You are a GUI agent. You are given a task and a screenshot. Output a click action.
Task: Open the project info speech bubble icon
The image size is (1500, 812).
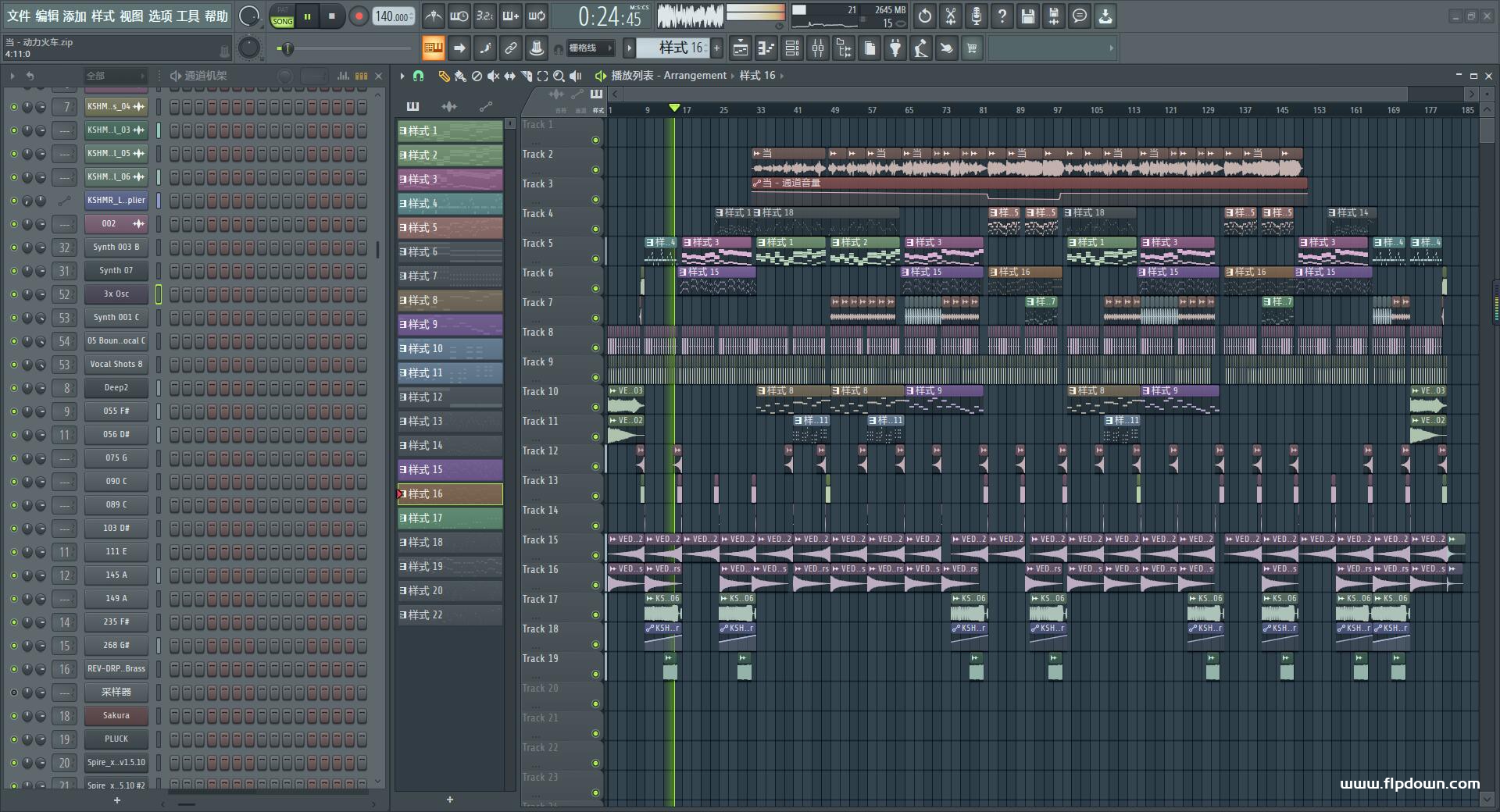tap(1080, 16)
